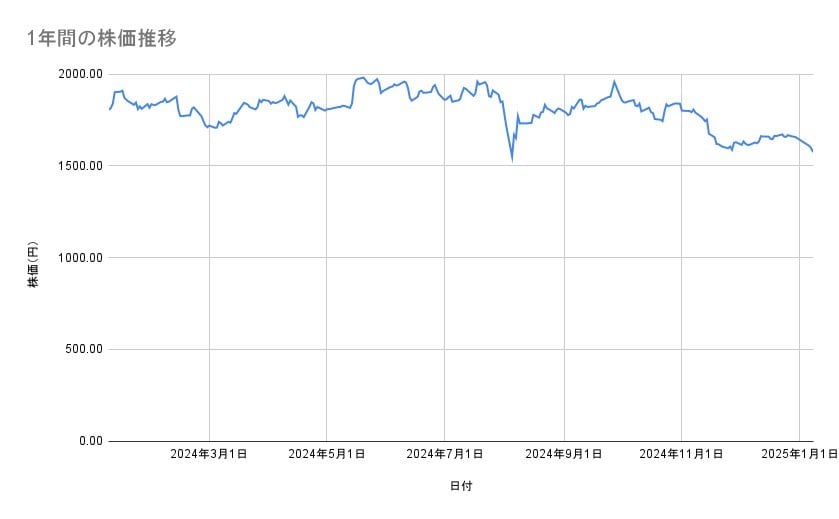
Task: Click the 2024年7月1日 date label
Action: point(446,455)
